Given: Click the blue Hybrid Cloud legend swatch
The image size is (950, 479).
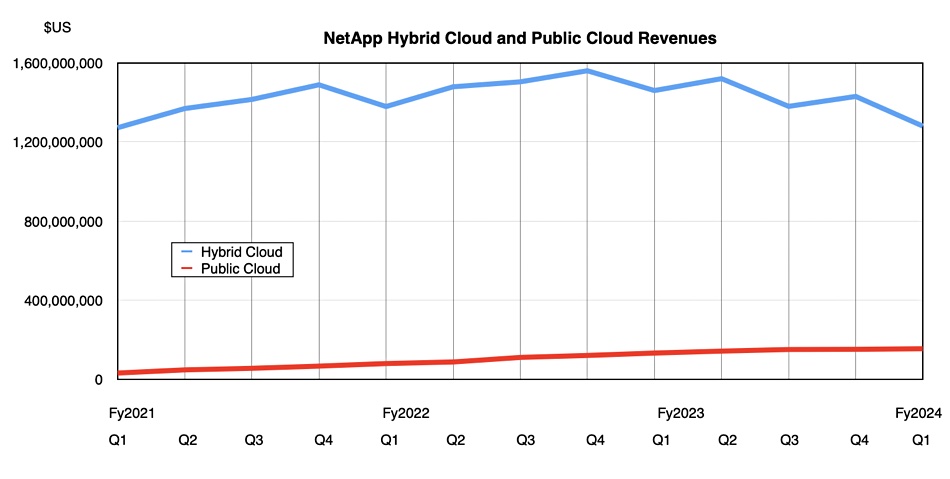Looking at the screenshot, I should (187, 251).
